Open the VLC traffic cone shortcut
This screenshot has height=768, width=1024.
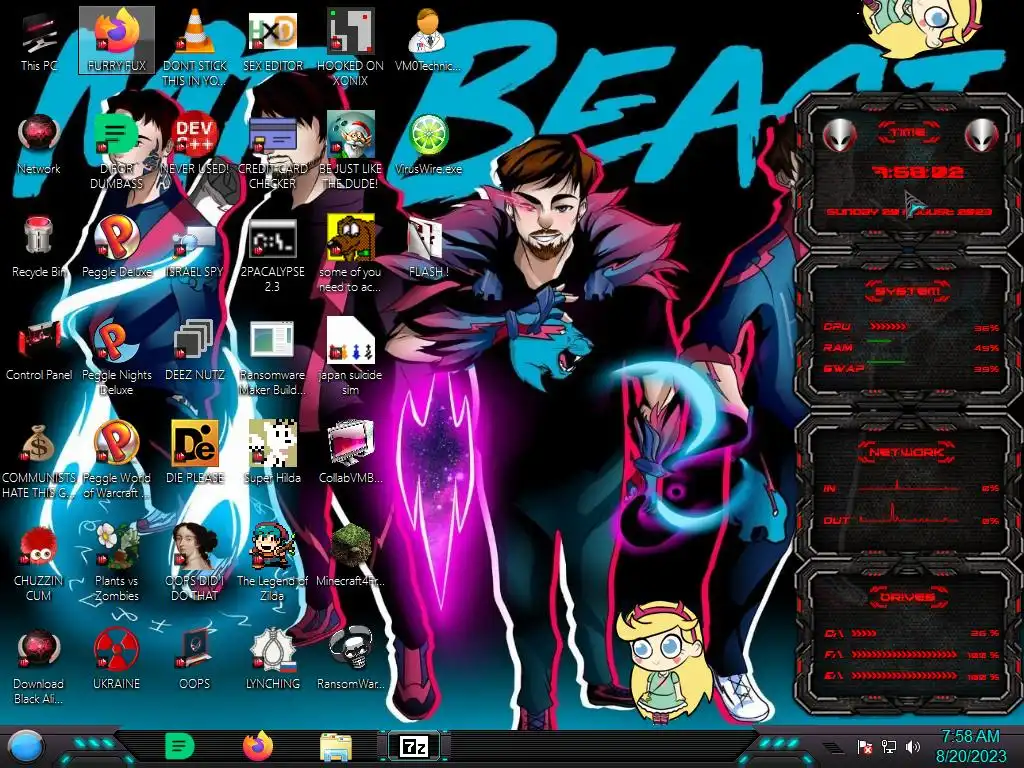195,48
